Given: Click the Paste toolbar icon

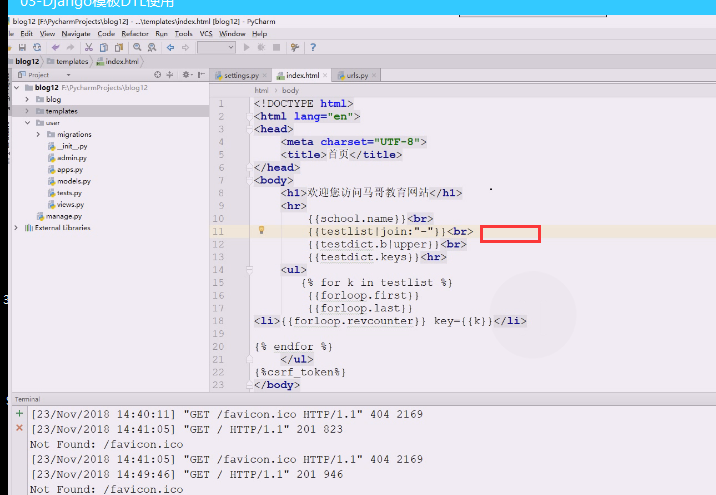Looking at the screenshot, I should [x=119, y=47].
